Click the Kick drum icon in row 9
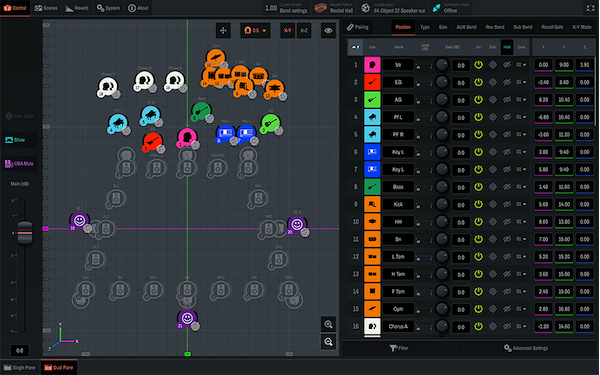 tap(372, 204)
